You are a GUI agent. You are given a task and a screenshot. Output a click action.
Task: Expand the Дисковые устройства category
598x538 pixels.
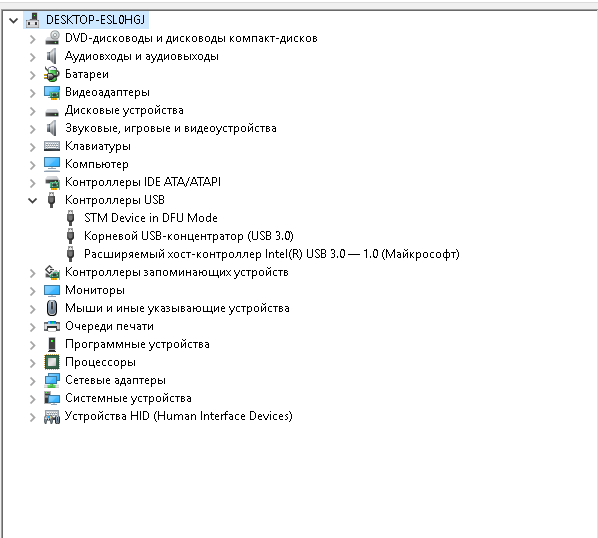coord(33,111)
